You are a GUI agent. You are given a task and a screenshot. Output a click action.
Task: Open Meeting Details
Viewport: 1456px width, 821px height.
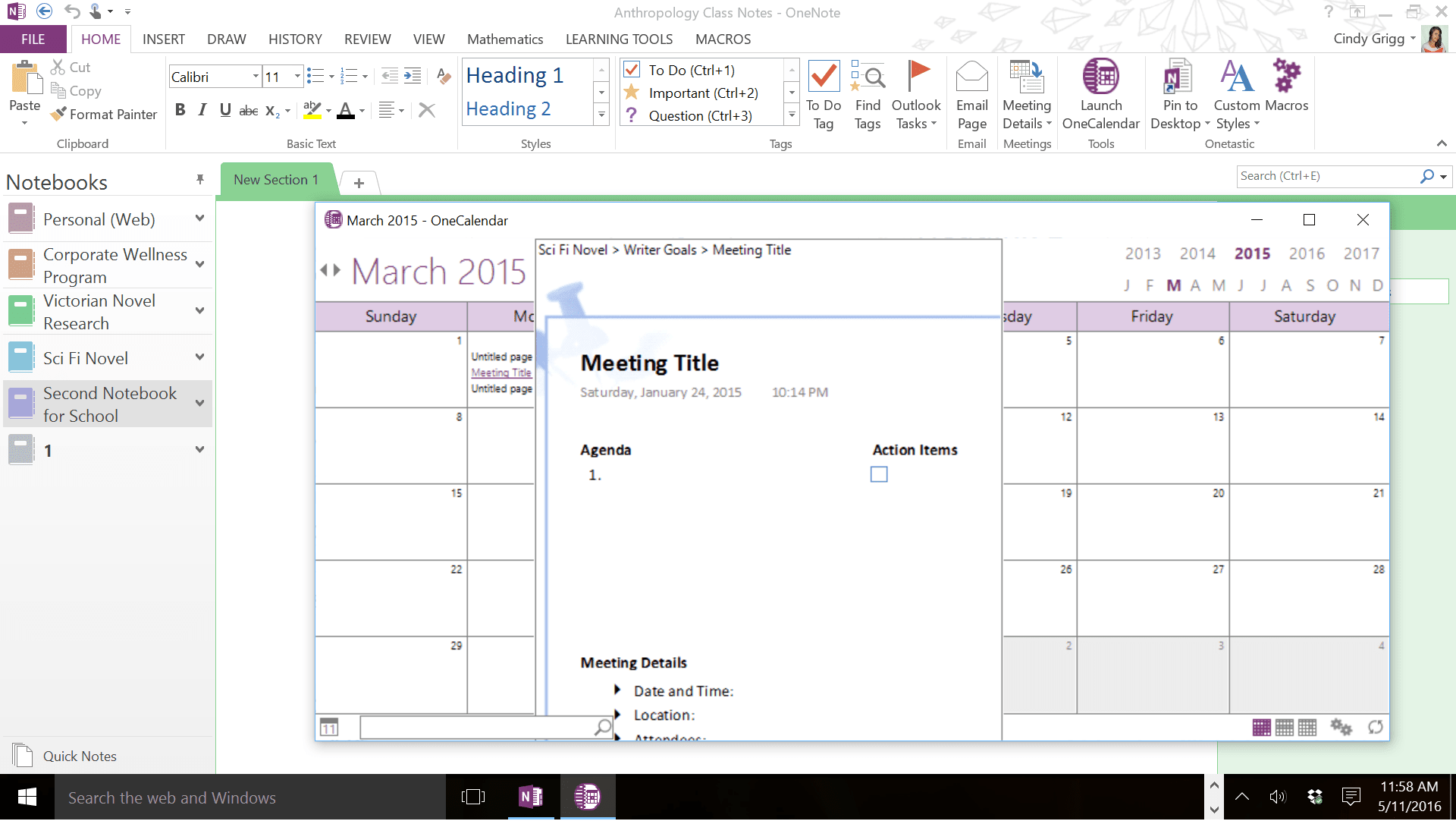tap(1027, 96)
